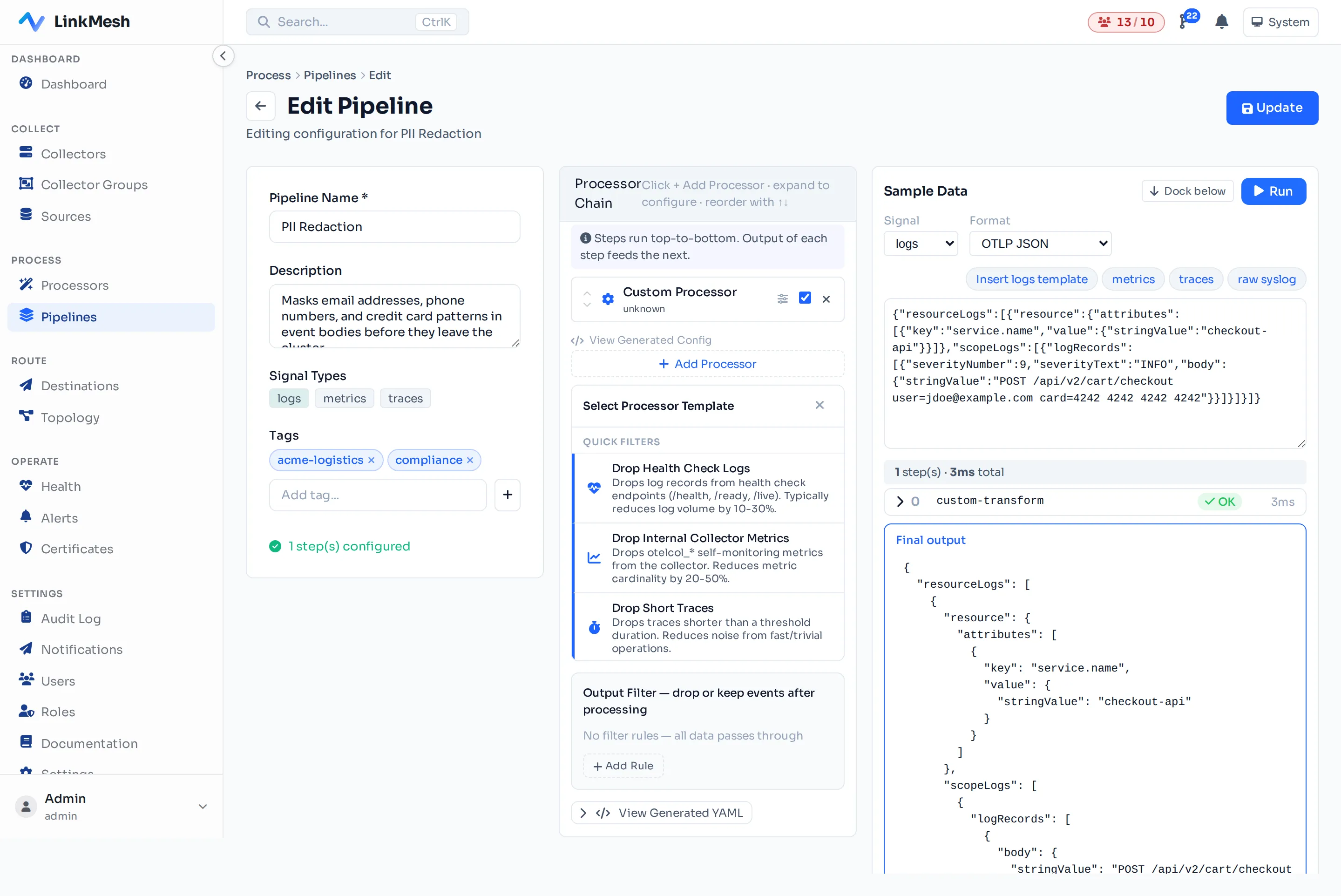Viewport: 1341px width, 896px height.
Task: Open the notifications bell icon
Action: click(1222, 22)
